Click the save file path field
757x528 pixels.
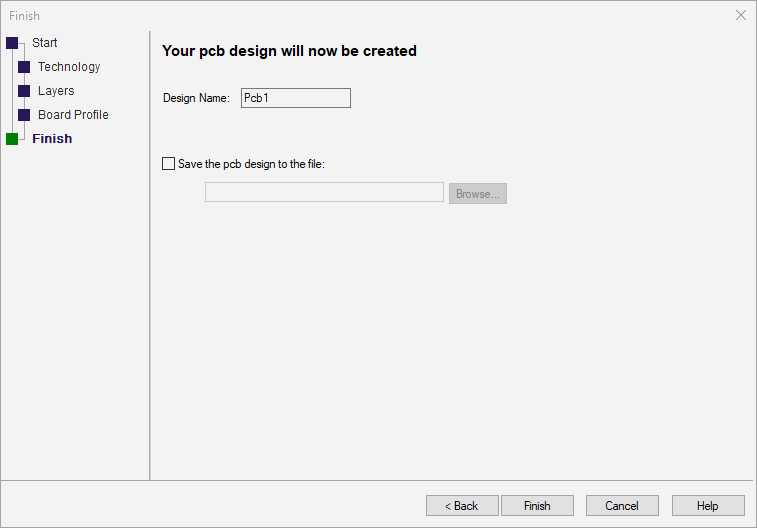tap(324, 193)
